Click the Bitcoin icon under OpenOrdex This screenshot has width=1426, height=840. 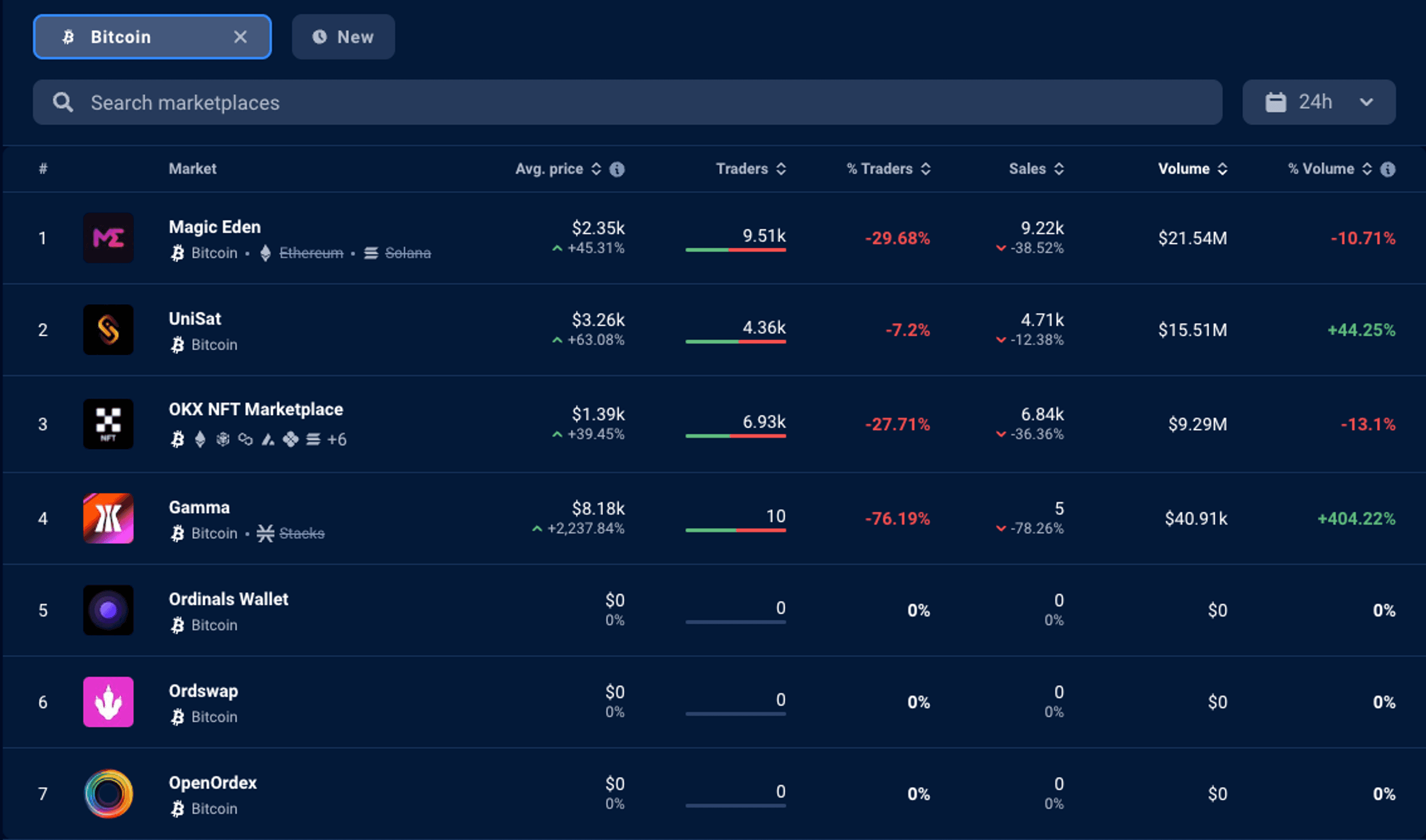click(177, 809)
